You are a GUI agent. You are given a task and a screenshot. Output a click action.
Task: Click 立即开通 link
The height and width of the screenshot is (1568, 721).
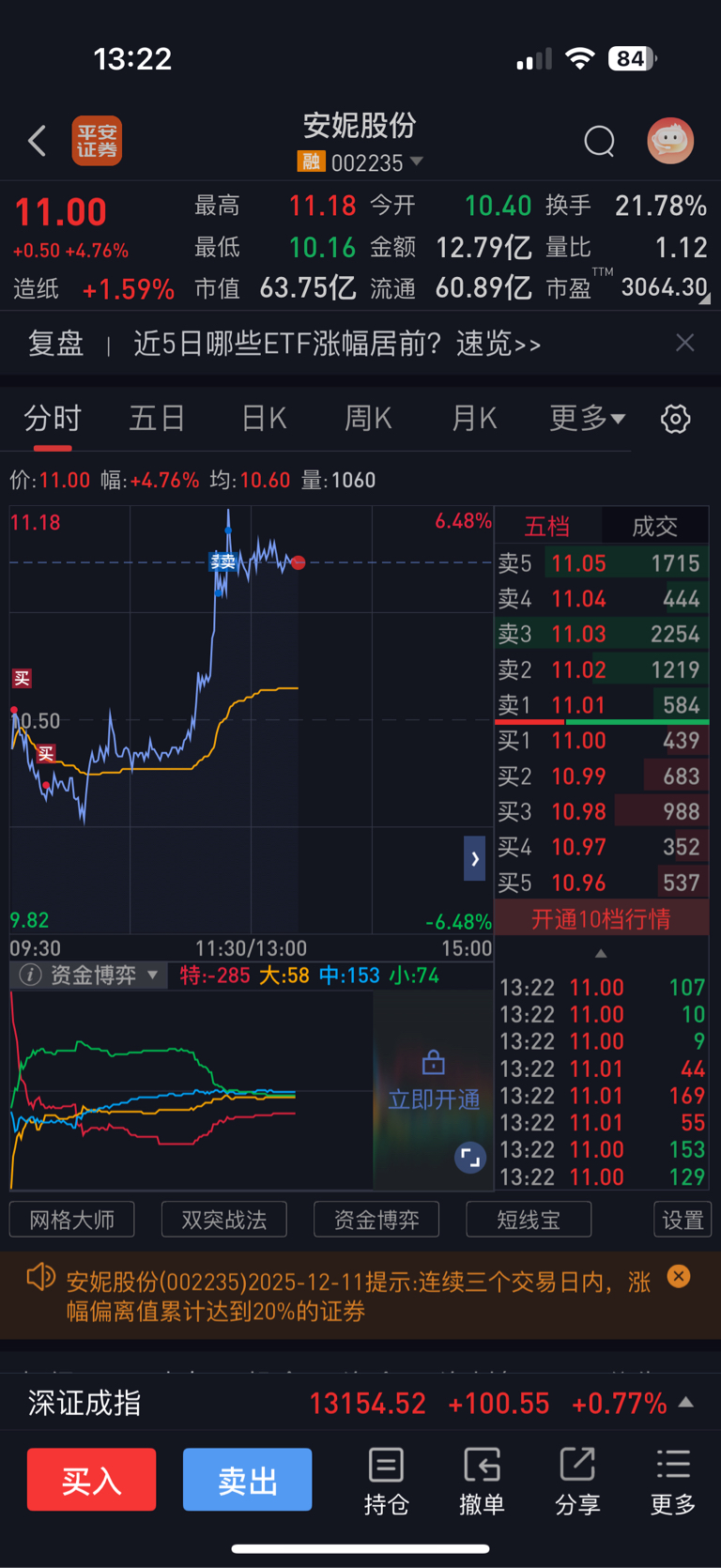tap(434, 1099)
